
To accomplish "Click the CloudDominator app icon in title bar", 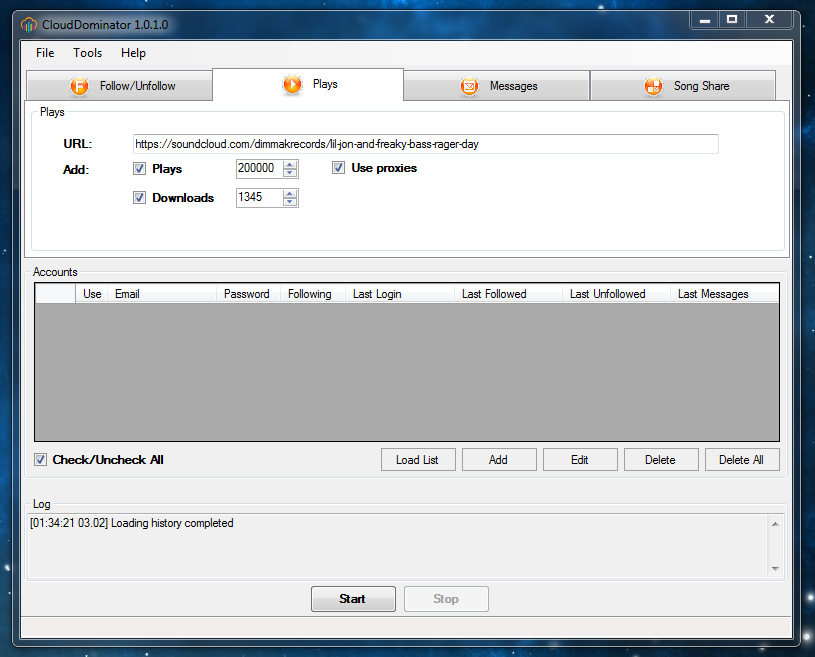I will [29, 24].
